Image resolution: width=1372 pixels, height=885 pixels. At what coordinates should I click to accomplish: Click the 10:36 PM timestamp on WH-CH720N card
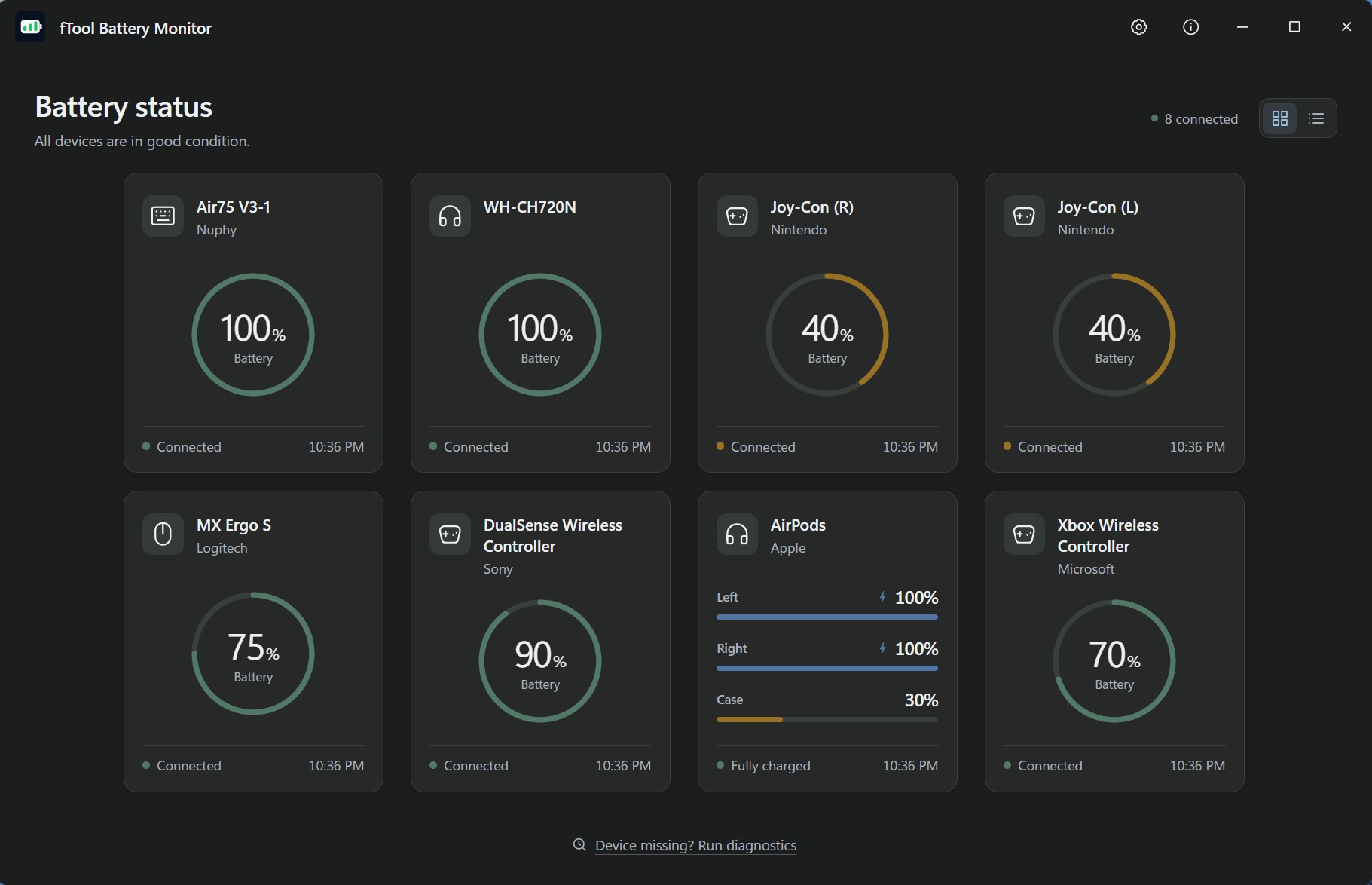[x=623, y=447]
